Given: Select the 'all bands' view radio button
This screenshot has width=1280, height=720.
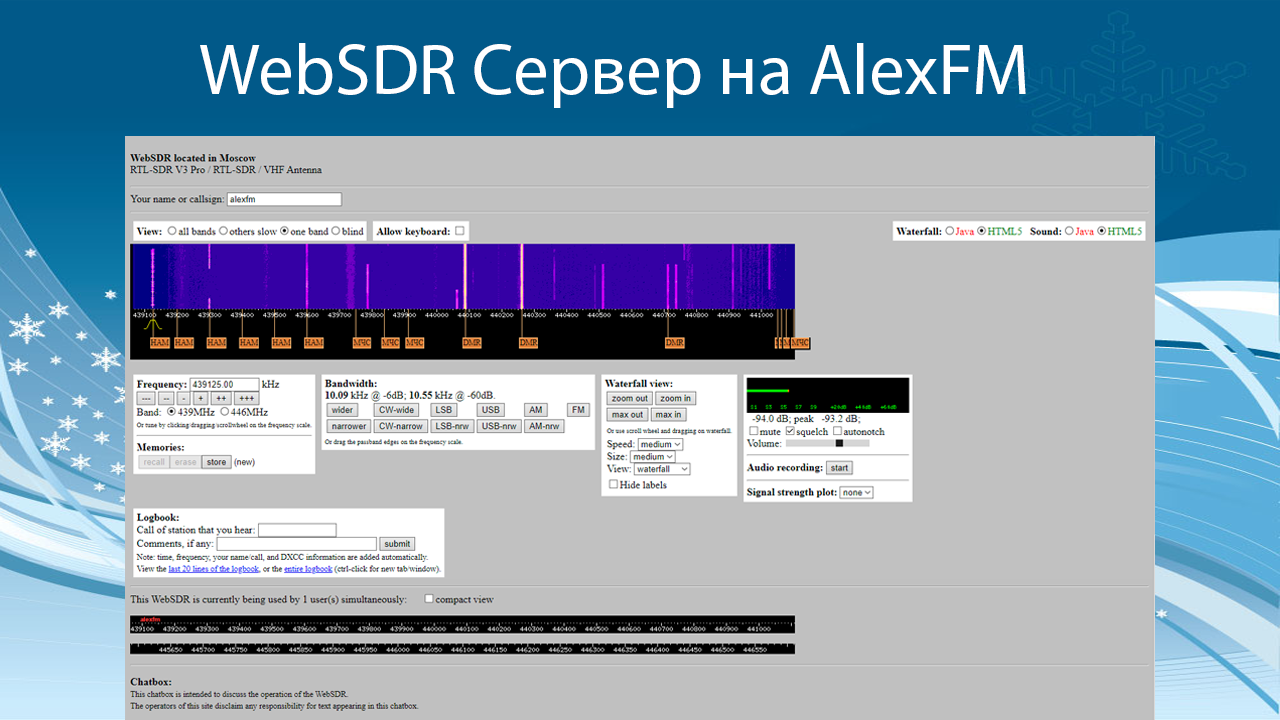Looking at the screenshot, I should [172, 231].
